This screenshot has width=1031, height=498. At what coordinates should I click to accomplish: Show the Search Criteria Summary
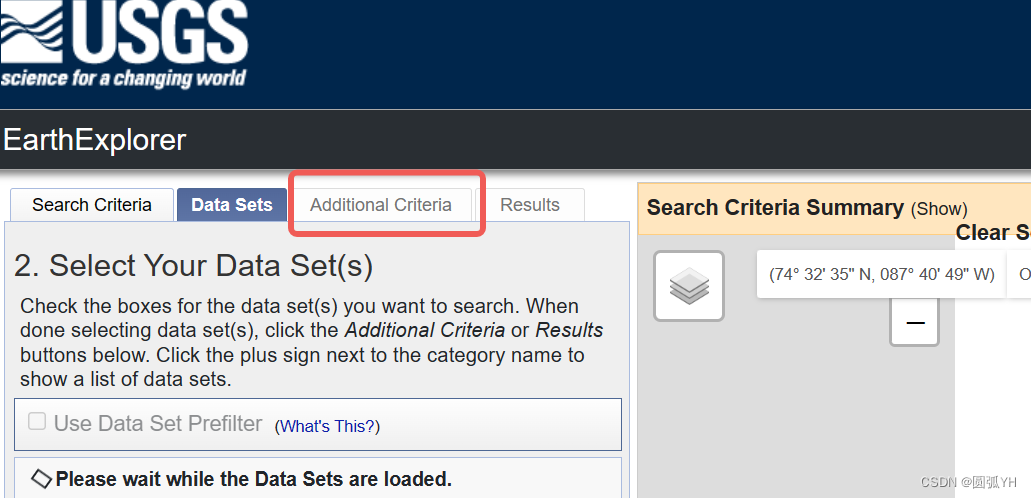(x=939, y=209)
